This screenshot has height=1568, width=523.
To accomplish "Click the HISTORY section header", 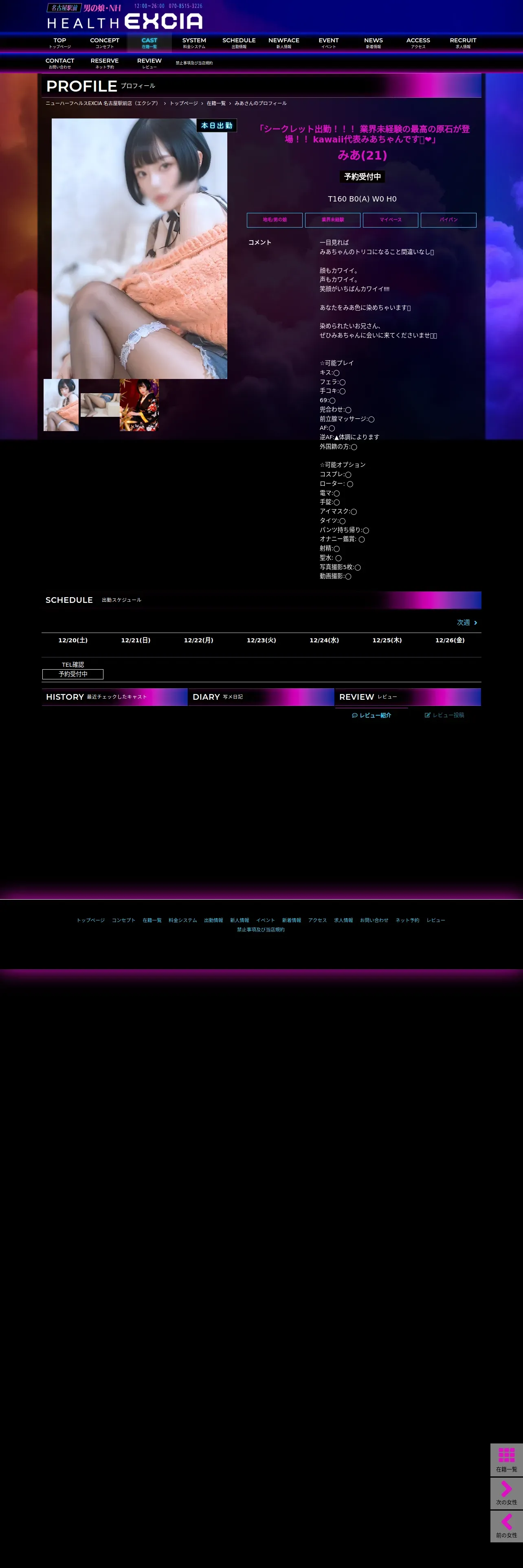I will [x=114, y=697].
